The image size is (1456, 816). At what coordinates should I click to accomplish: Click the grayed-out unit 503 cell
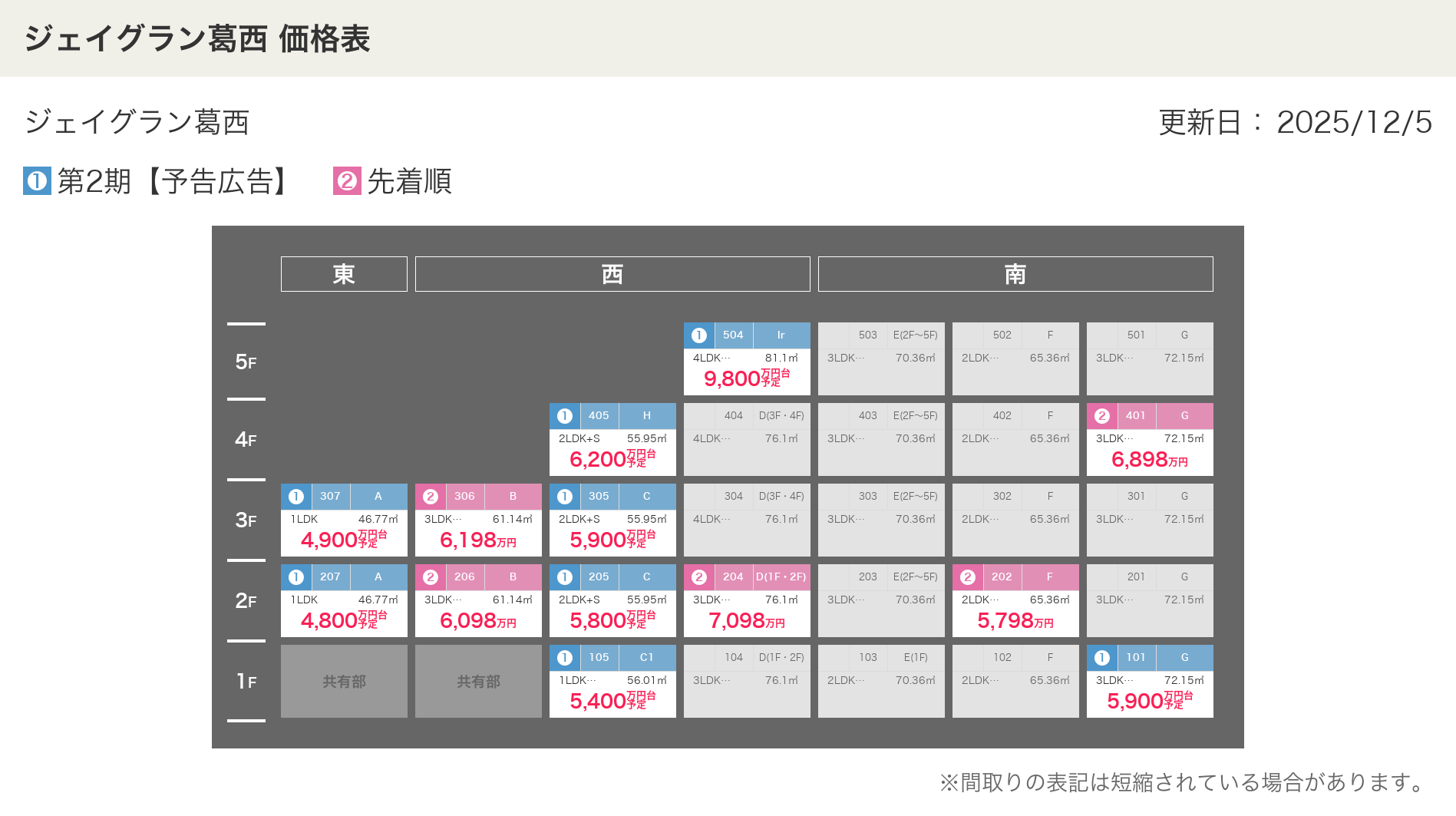(880, 358)
